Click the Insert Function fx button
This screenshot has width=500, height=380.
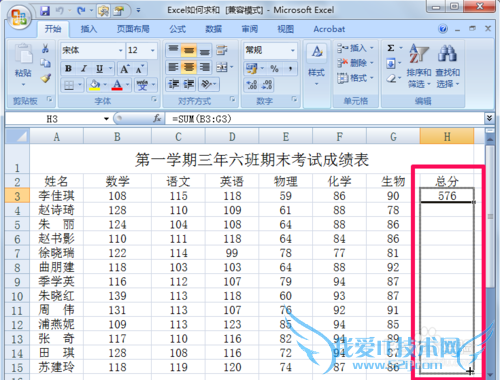click(157, 118)
